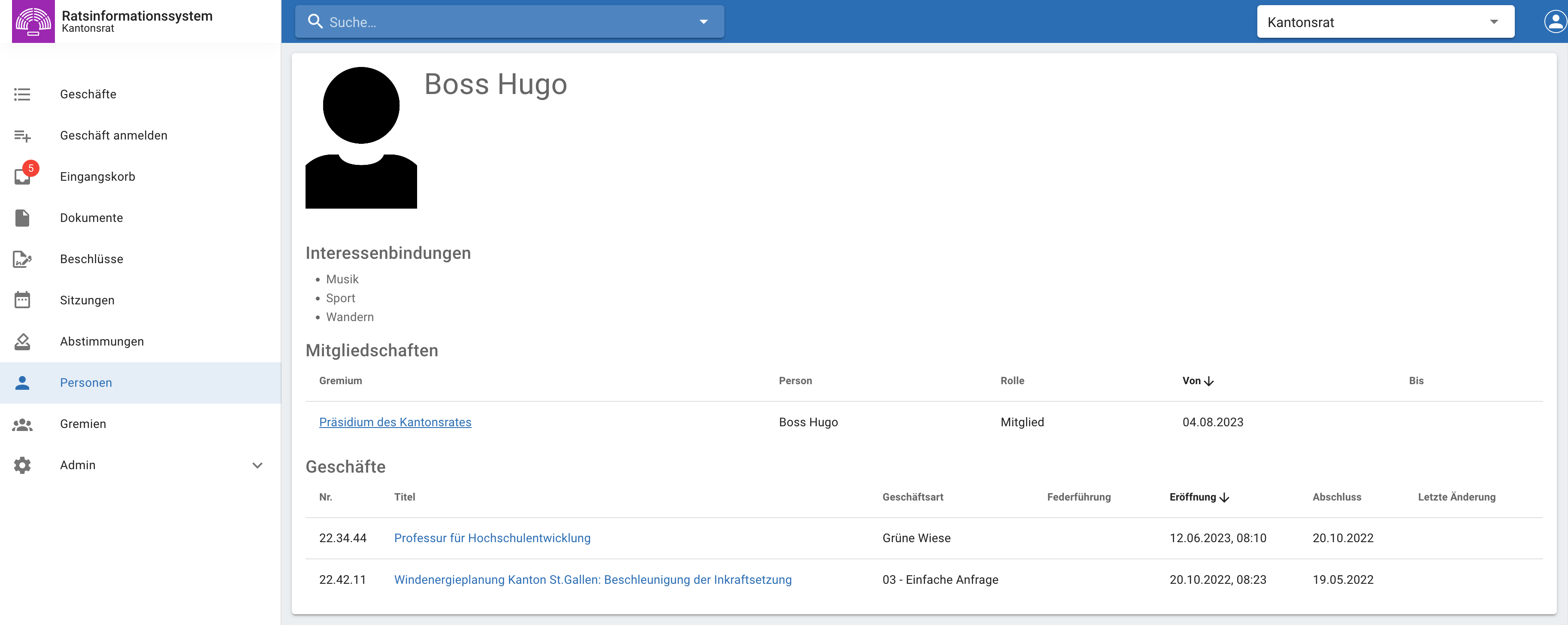Screen dimensions: 1568x625
Task: Open the Abstimmungen menu item
Action: tap(102, 342)
